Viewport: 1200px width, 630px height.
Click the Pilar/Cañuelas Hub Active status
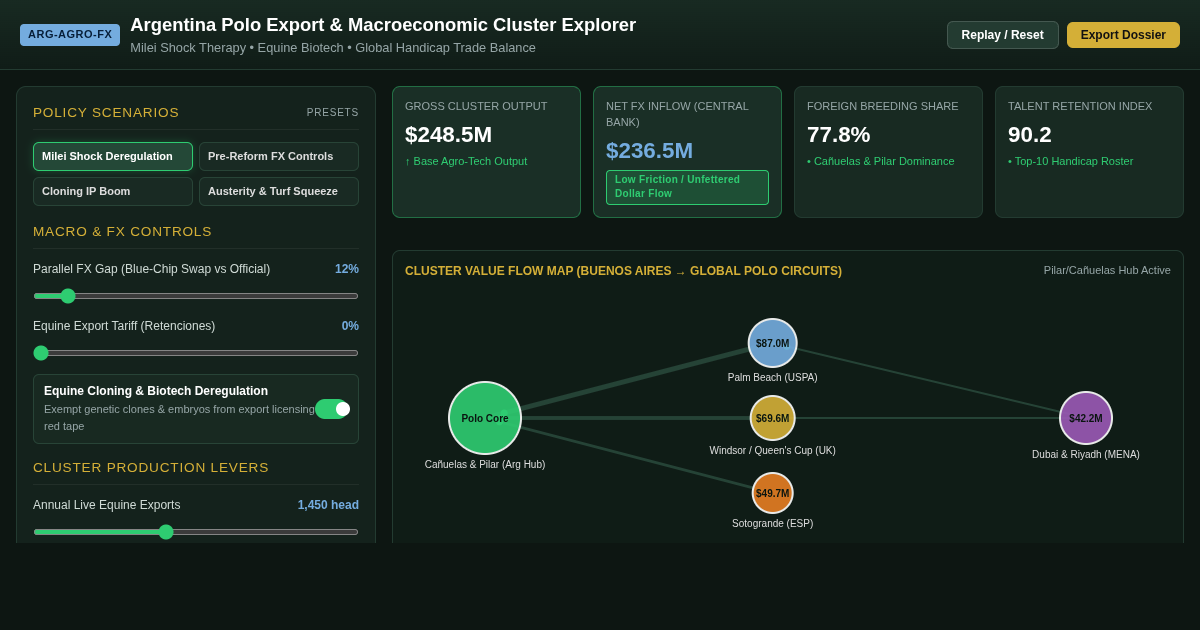1107,270
